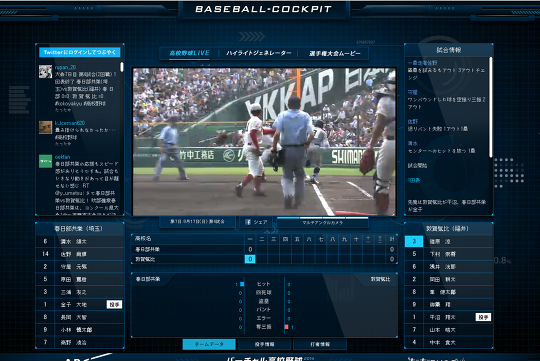The width and height of the screenshot is (540, 361).
Task: Switch to the 打者情報 tab
Action: pyautogui.click(x=320, y=344)
